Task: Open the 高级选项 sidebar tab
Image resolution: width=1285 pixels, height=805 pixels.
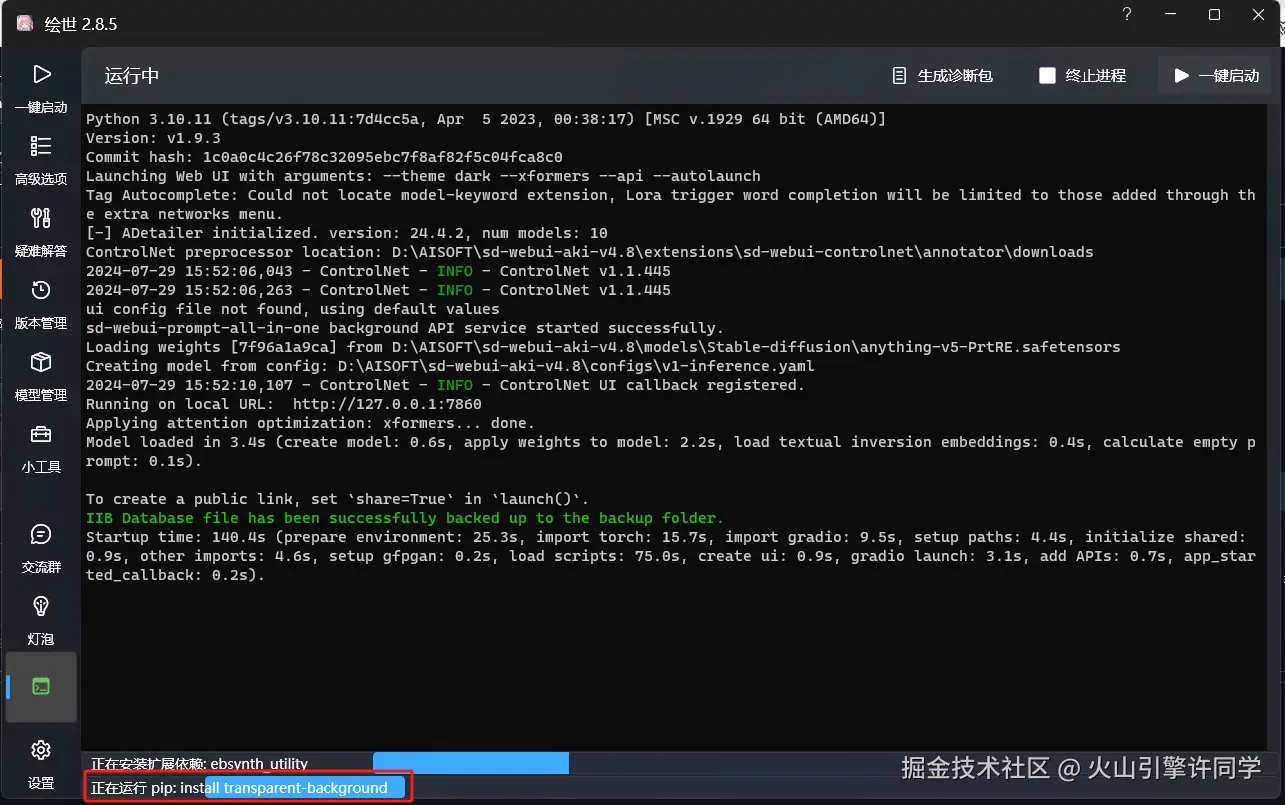Action: 41,160
